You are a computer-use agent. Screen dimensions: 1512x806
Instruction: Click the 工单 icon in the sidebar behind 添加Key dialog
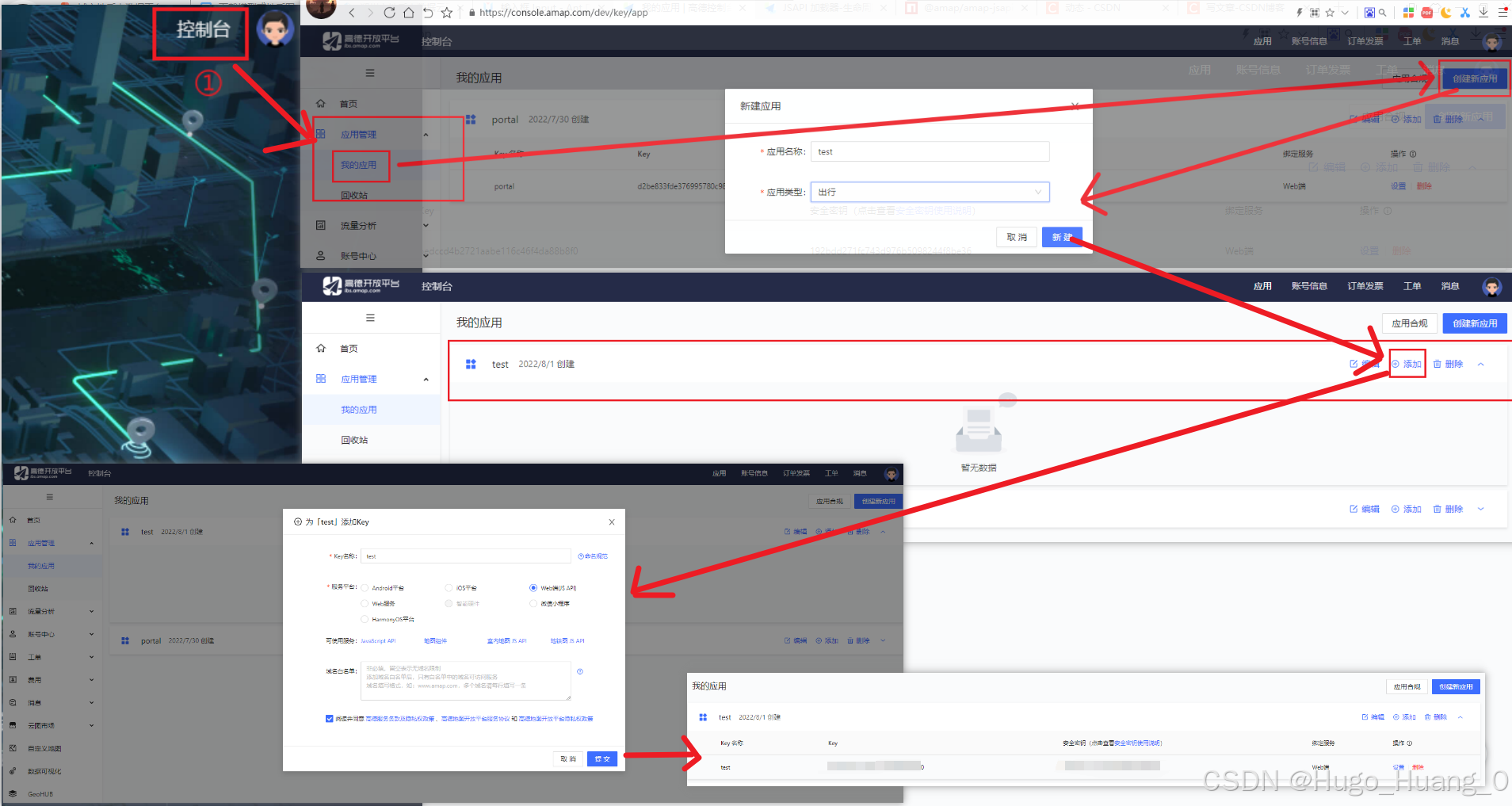pyautogui.click(x=13, y=657)
